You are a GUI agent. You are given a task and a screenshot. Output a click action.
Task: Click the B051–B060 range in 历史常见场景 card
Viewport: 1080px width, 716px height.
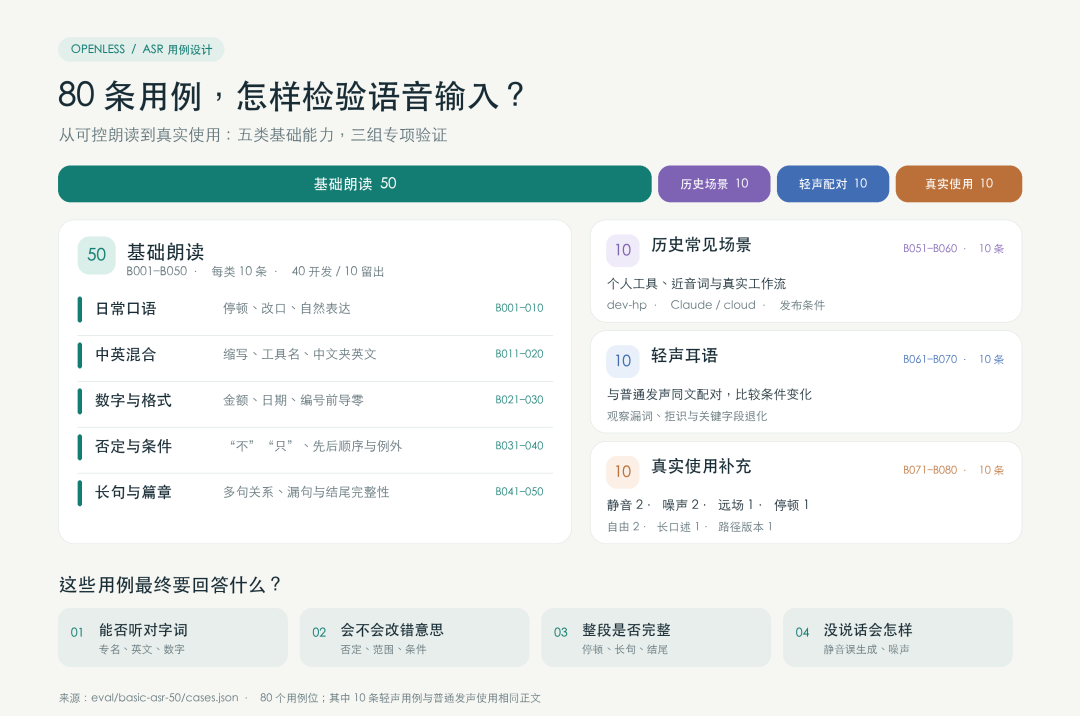pyautogui.click(x=930, y=249)
